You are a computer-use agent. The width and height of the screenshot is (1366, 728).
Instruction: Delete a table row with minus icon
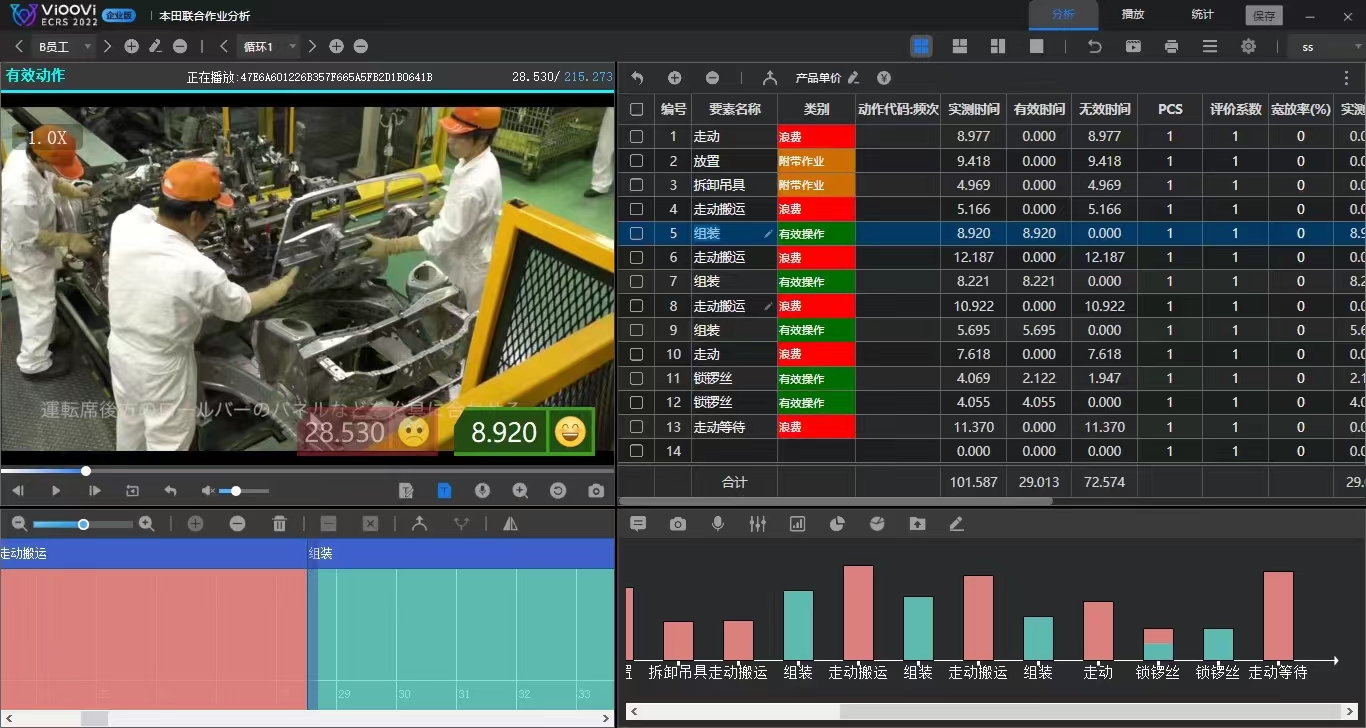tap(712, 78)
